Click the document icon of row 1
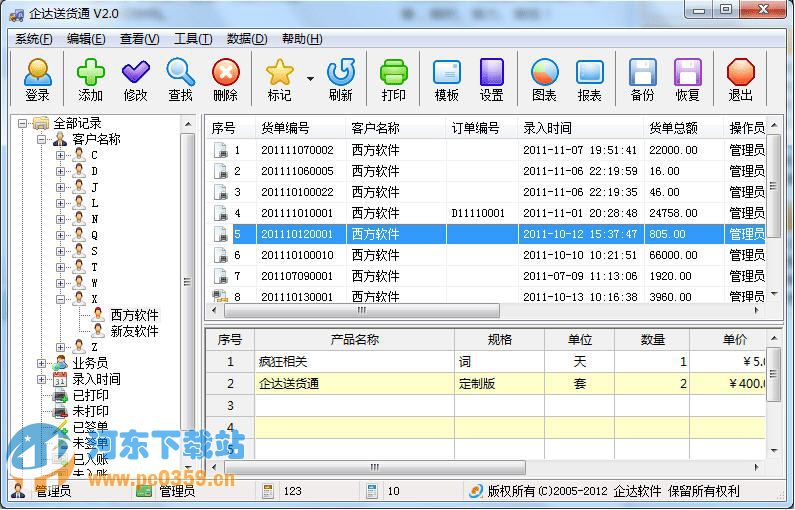Screen dimensions: 795x510 (221, 151)
